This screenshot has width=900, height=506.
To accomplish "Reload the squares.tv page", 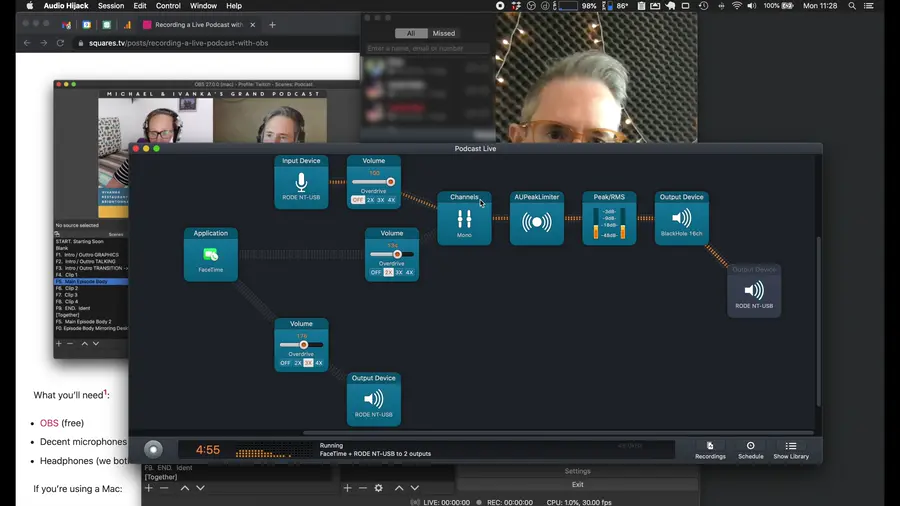I will click(x=60, y=43).
